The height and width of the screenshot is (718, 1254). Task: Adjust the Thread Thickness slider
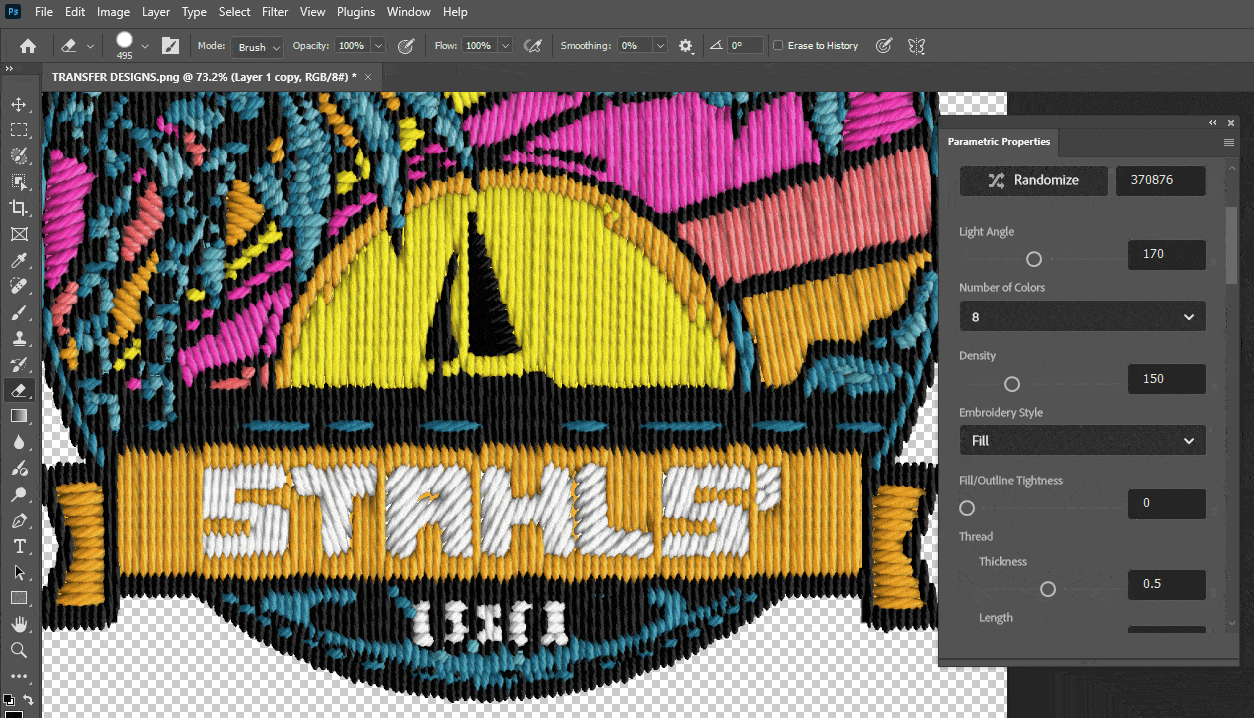click(1048, 589)
